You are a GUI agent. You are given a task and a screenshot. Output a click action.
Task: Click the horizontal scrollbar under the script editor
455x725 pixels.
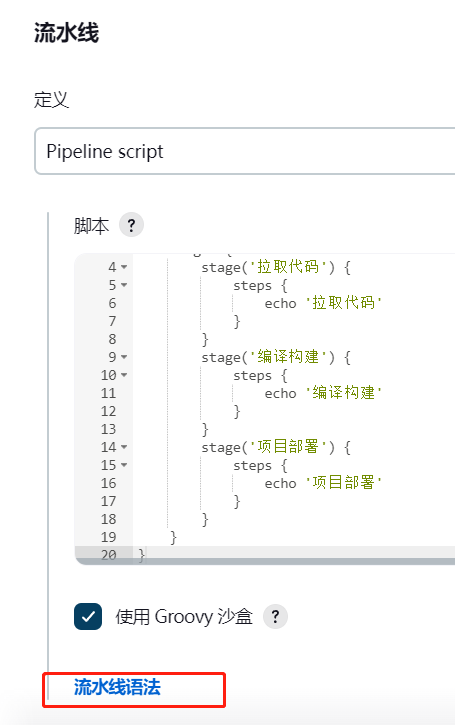[265, 561]
